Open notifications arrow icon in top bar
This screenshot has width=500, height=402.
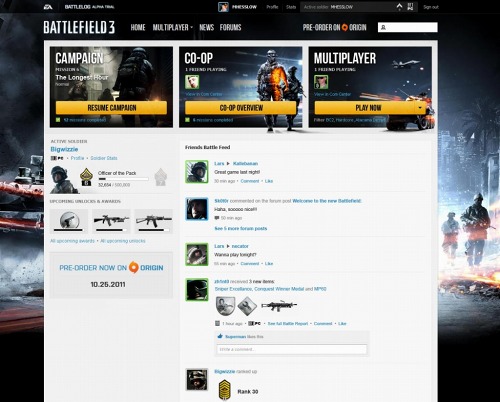[399, 7]
